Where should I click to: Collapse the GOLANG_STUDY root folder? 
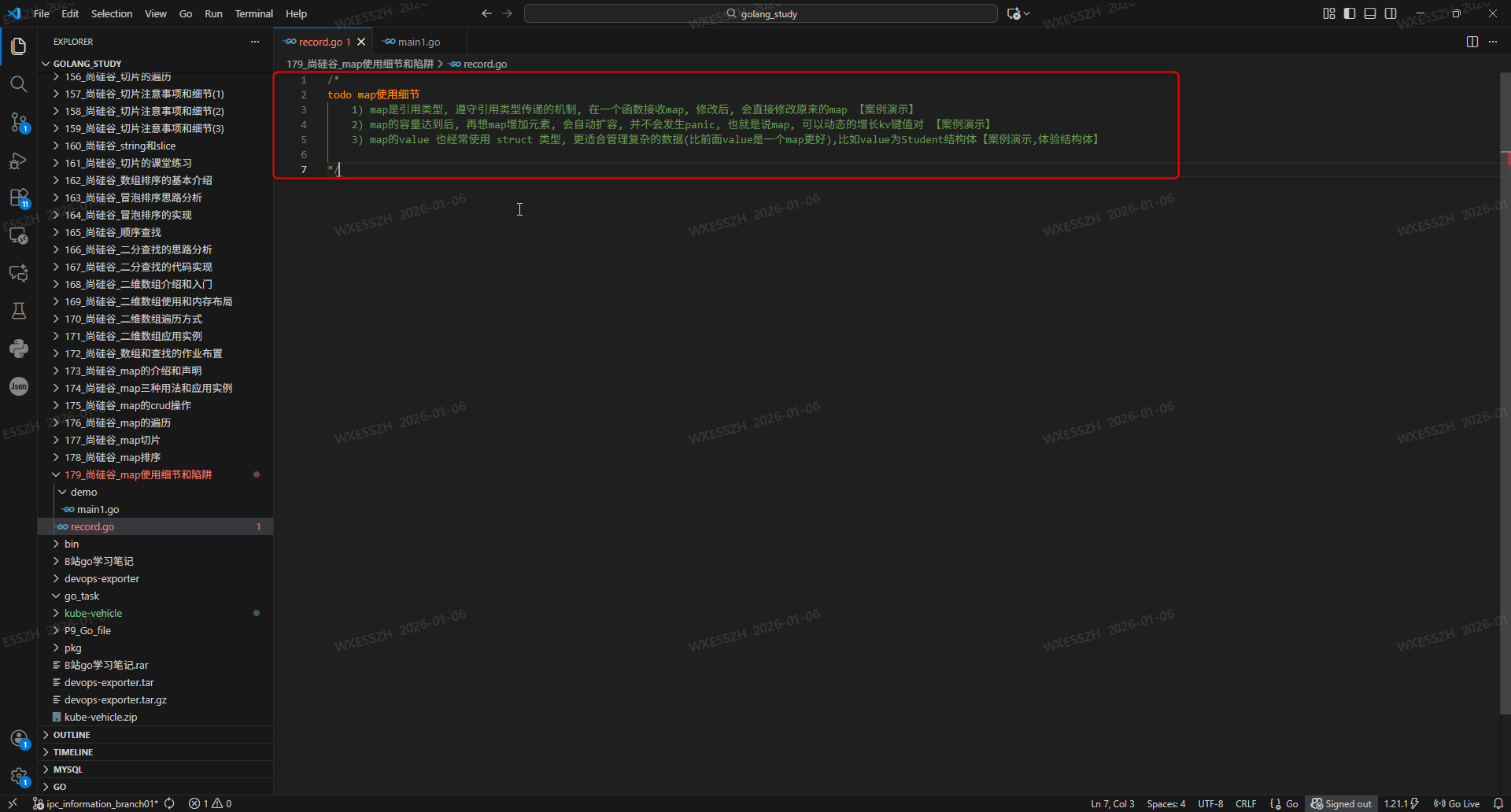pyautogui.click(x=155, y=64)
